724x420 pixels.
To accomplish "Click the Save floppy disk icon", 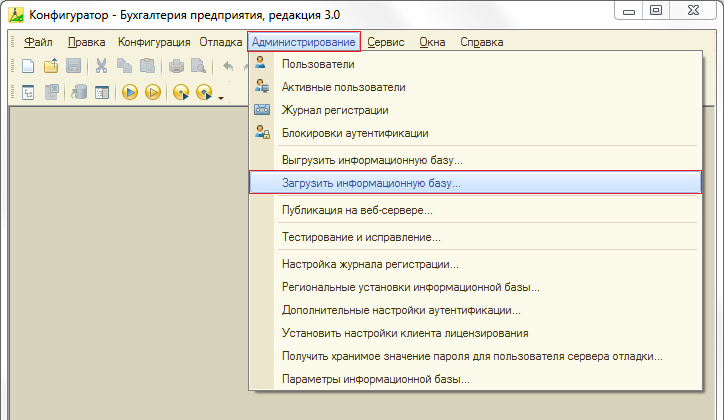I will coord(73,66).
